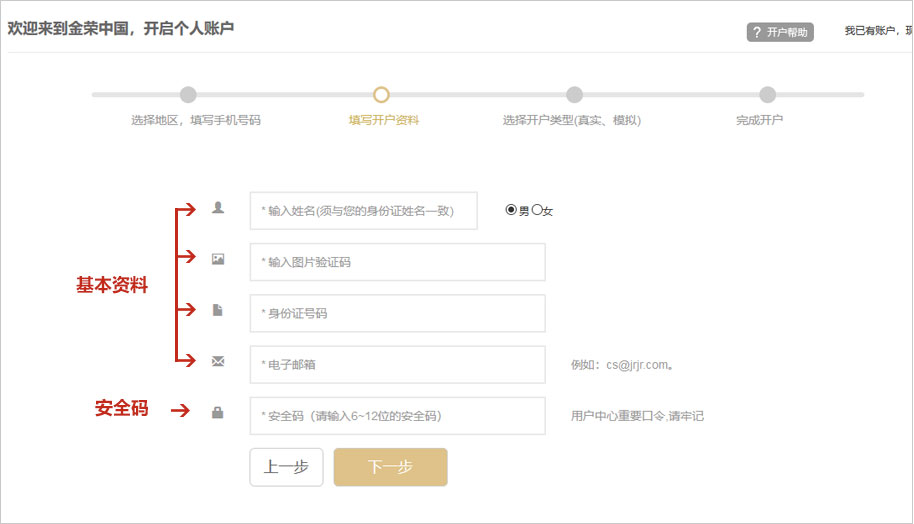Click the hint 用户中心重要口令,请牢记
914x524 pixels.
tap(637, 416)
